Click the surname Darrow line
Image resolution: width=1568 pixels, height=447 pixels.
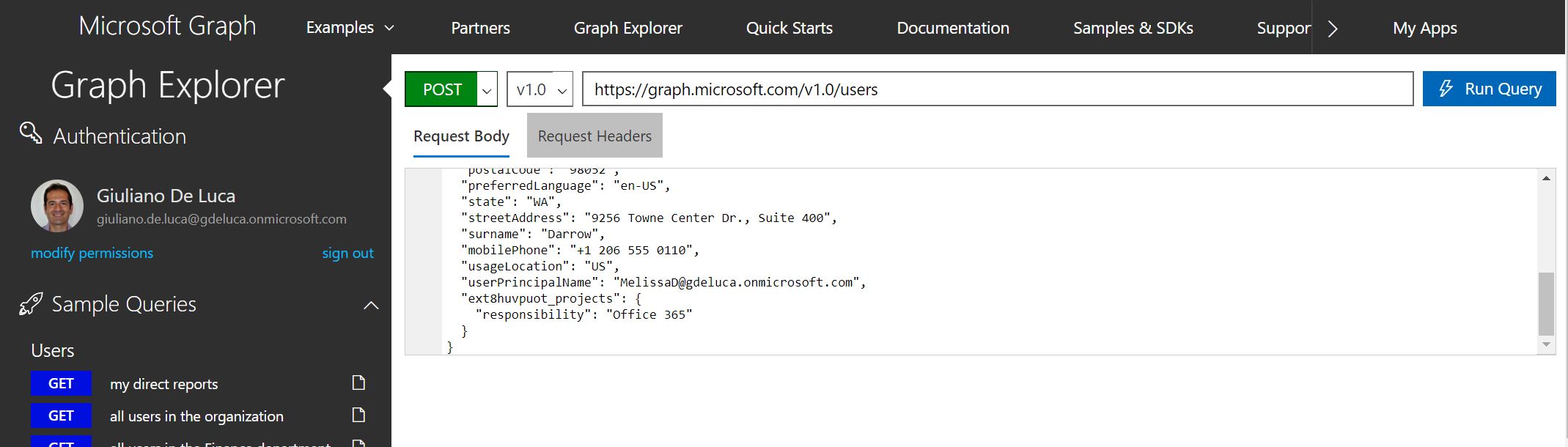(533, 234)
